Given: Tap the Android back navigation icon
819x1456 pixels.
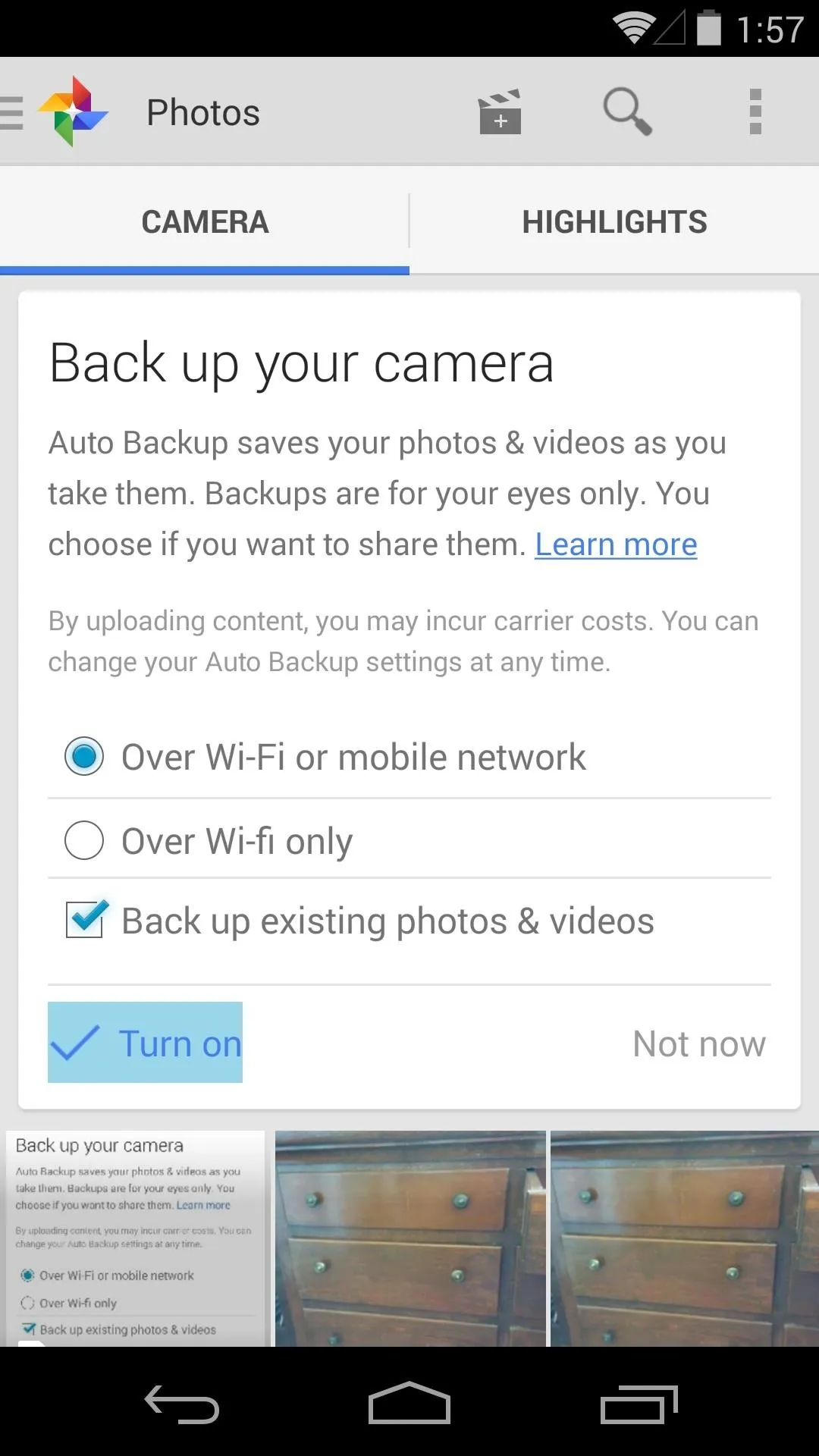Looking at the screenshot, I should click(182, 1404).
